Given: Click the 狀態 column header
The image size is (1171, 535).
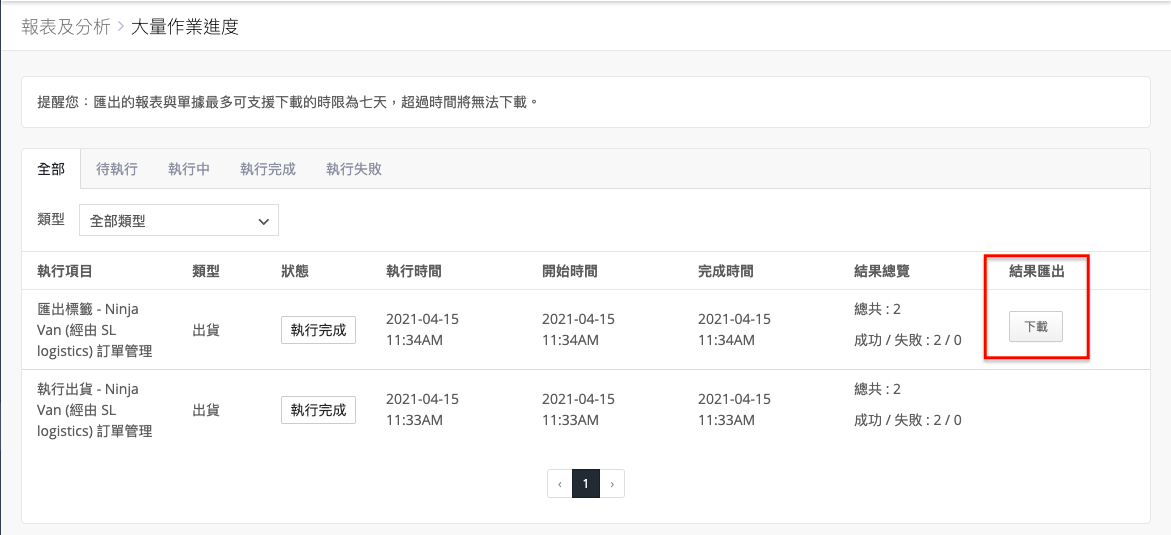Looking at the screenshot, I should 295,271.
